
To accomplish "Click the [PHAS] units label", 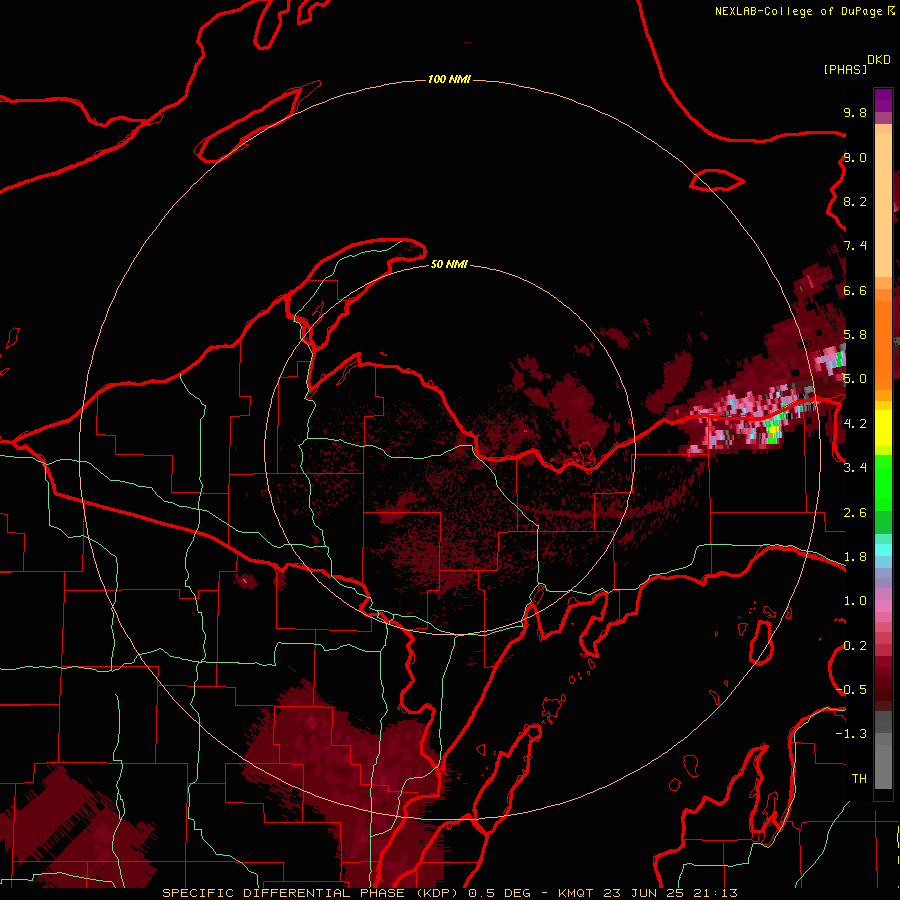I will 845,69.
